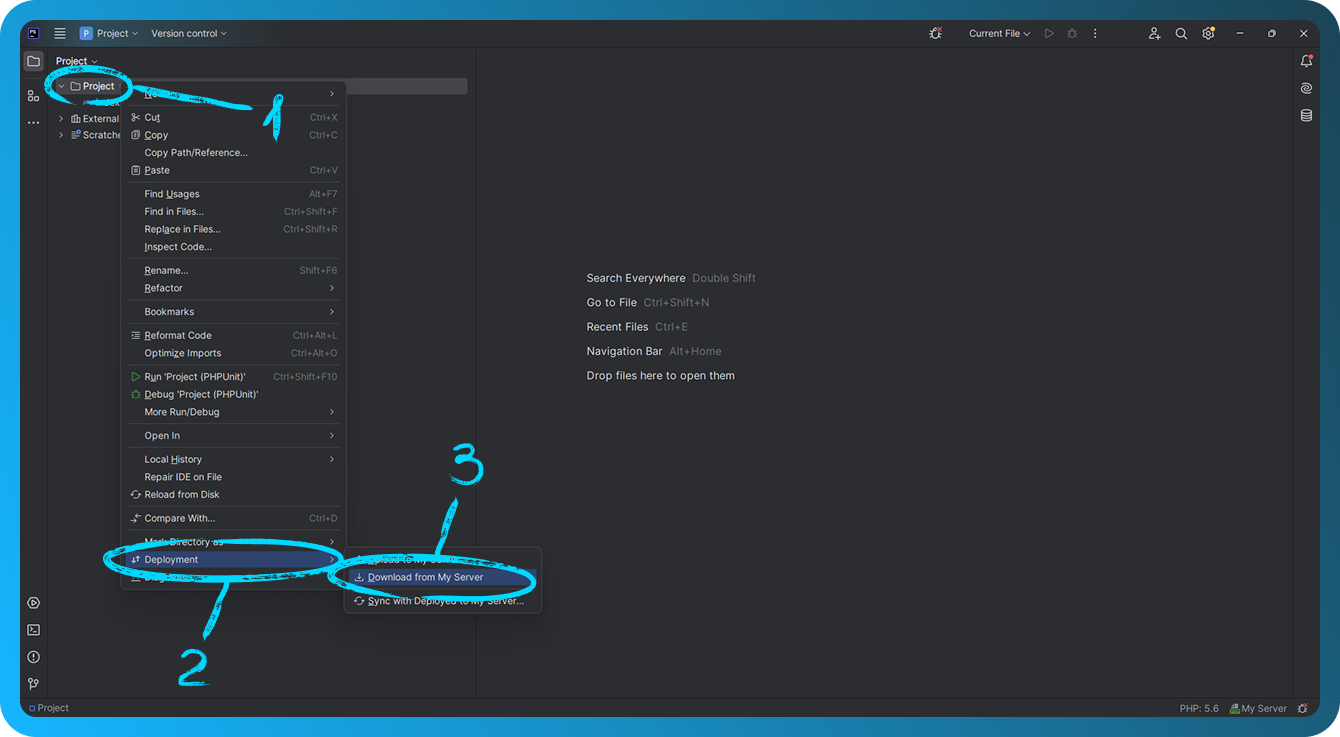Click PHP: 5.6 language level in status bar
1340x737 pixels.
pyautogui.click(x=1199, y=708)
